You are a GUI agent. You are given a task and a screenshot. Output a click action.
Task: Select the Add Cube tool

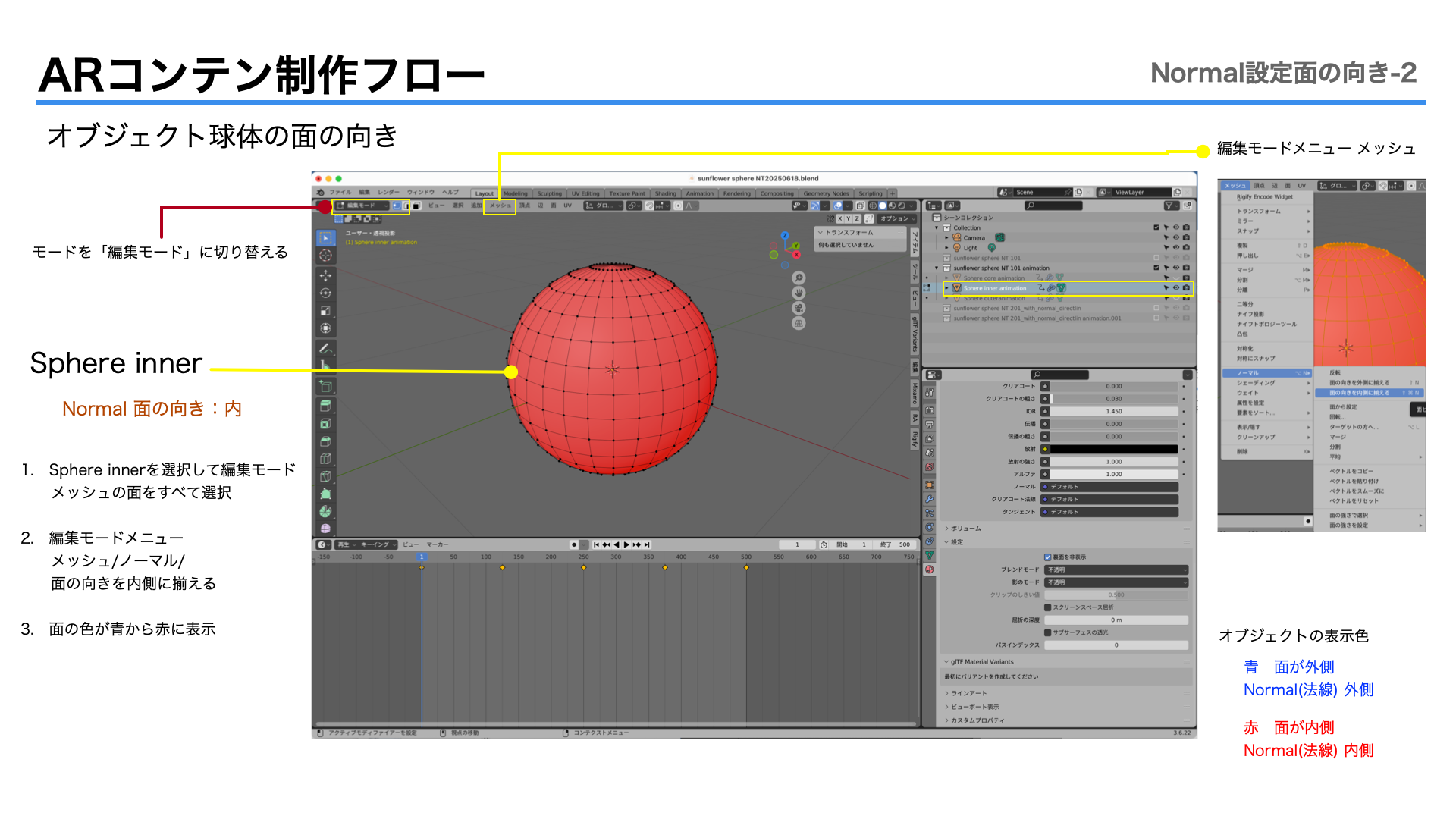(x=325, y=386)
